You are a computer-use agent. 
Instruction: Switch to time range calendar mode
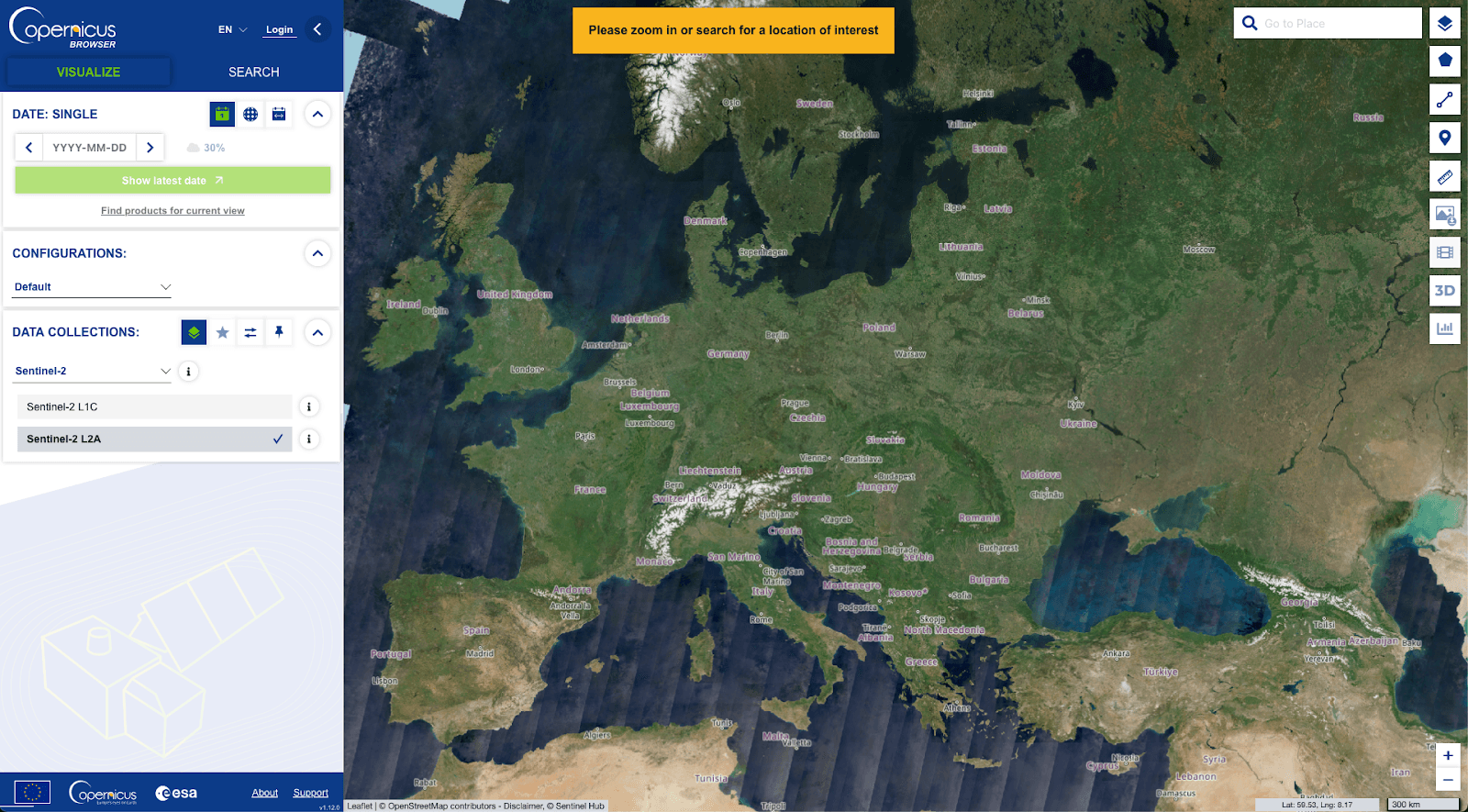tap(279, 114)
